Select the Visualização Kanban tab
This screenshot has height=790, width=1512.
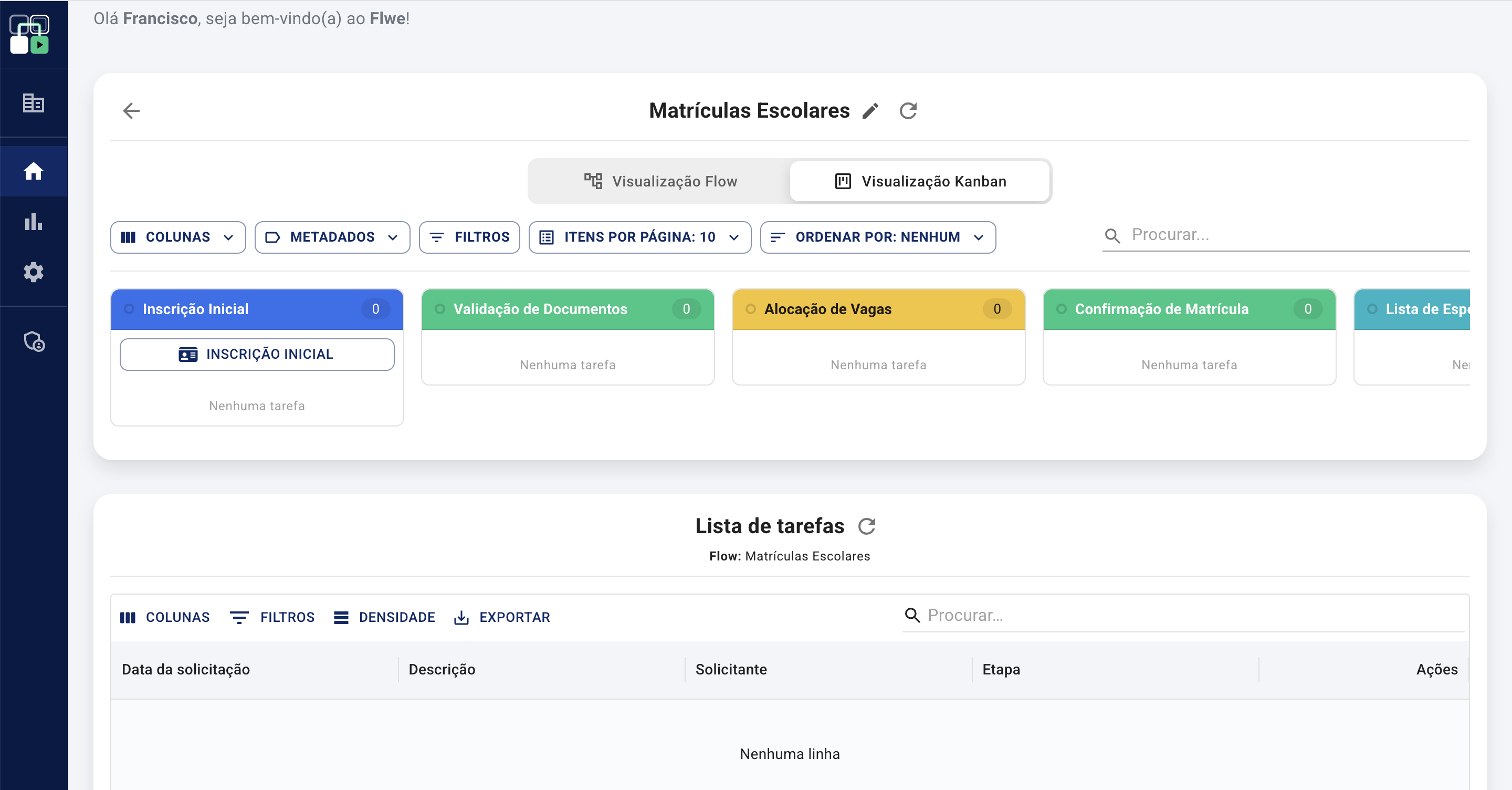point(920,181)
